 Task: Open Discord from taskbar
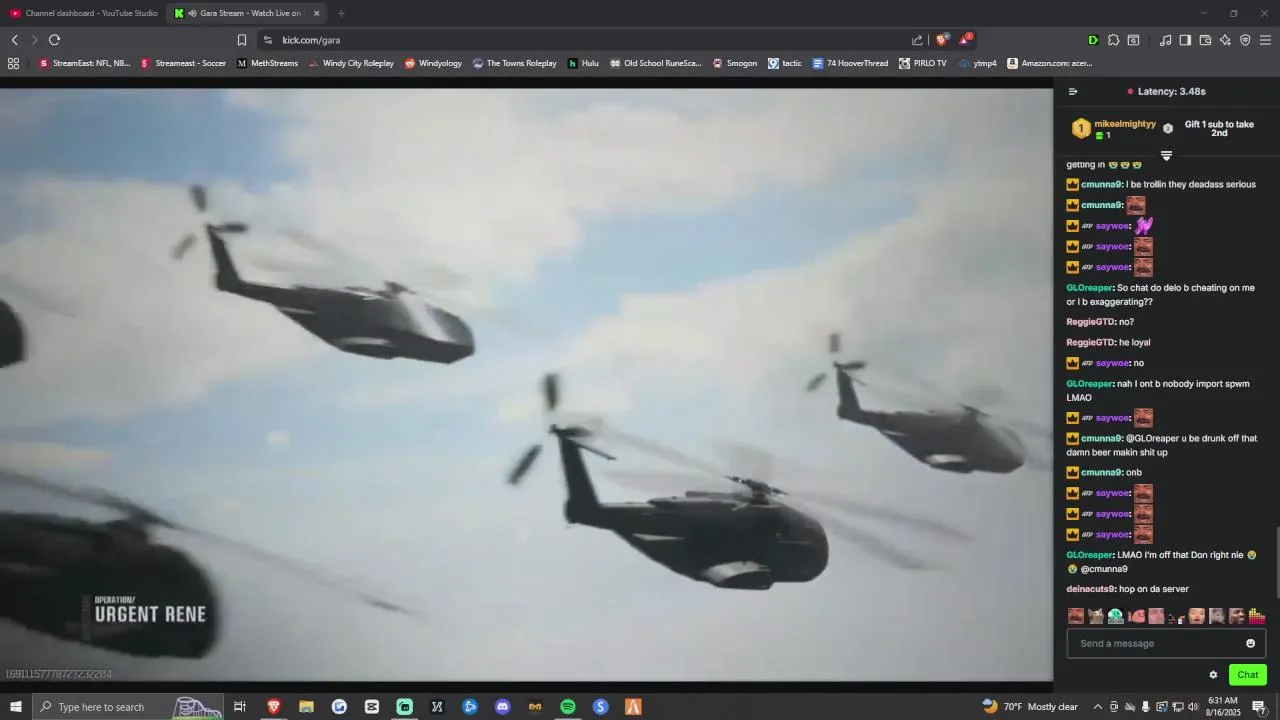click(502, 707)
